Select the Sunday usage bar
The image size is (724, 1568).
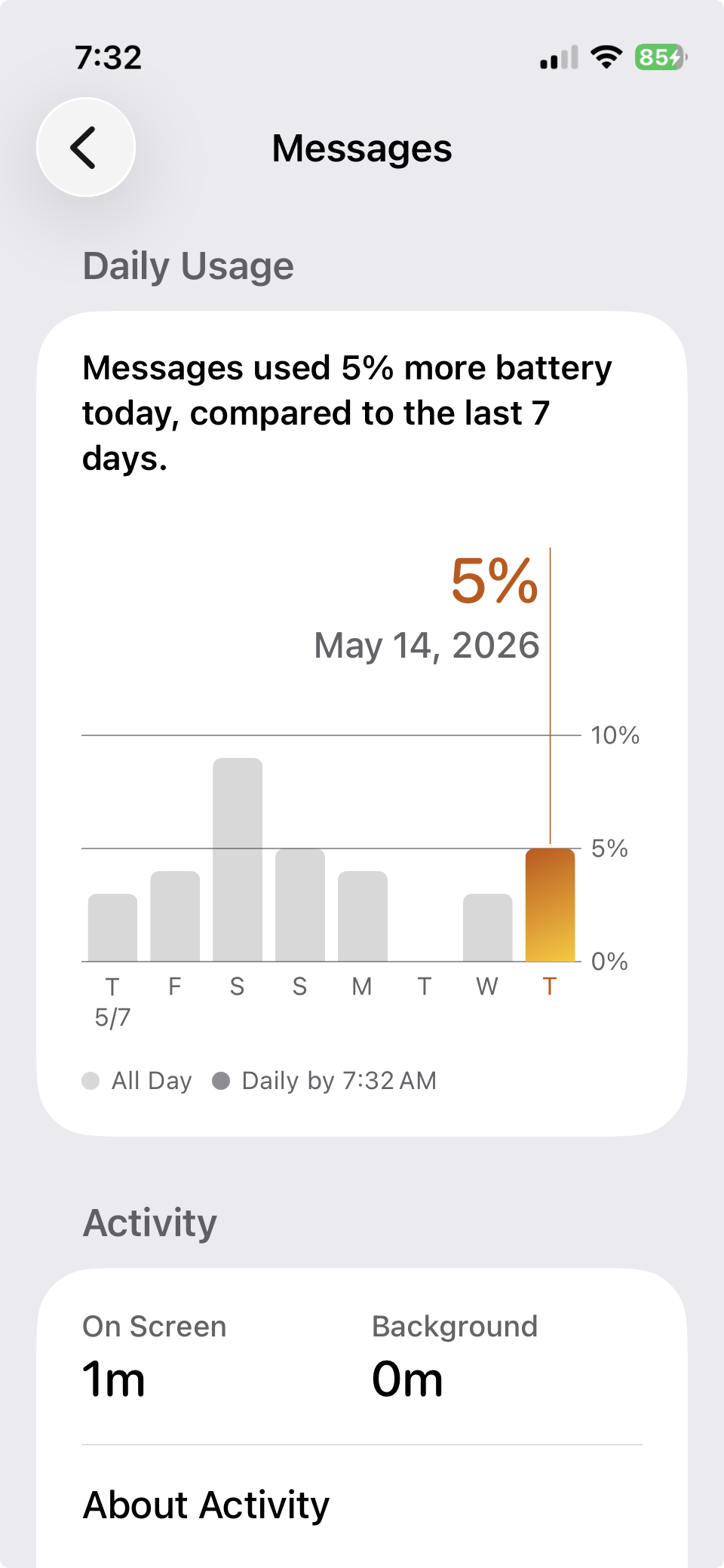(300, 905)
